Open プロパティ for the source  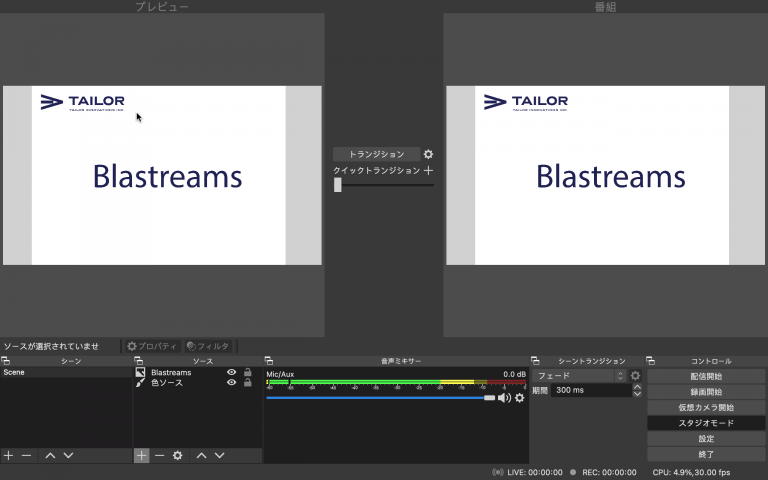tap(151, 346)
